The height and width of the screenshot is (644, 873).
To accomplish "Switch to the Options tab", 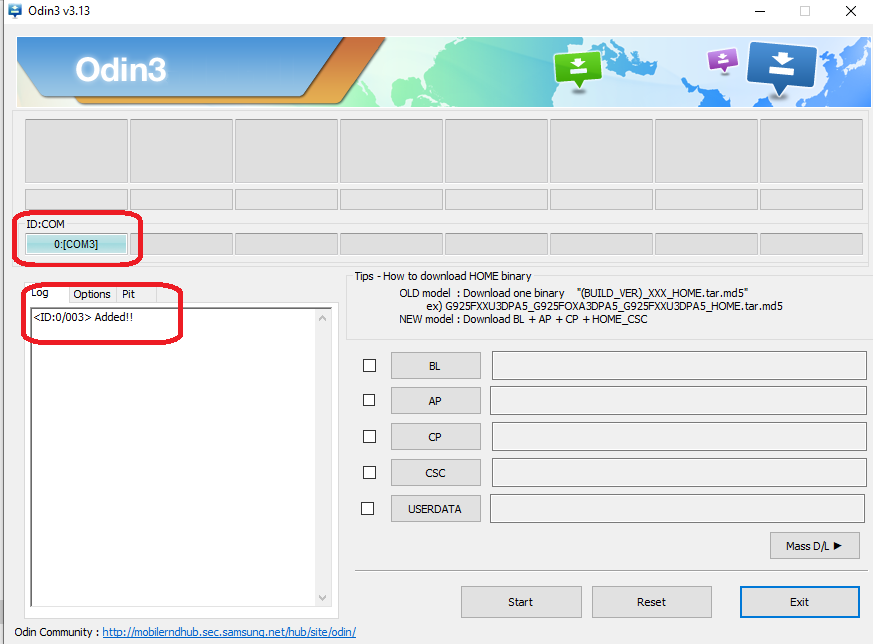I will 92,294.
